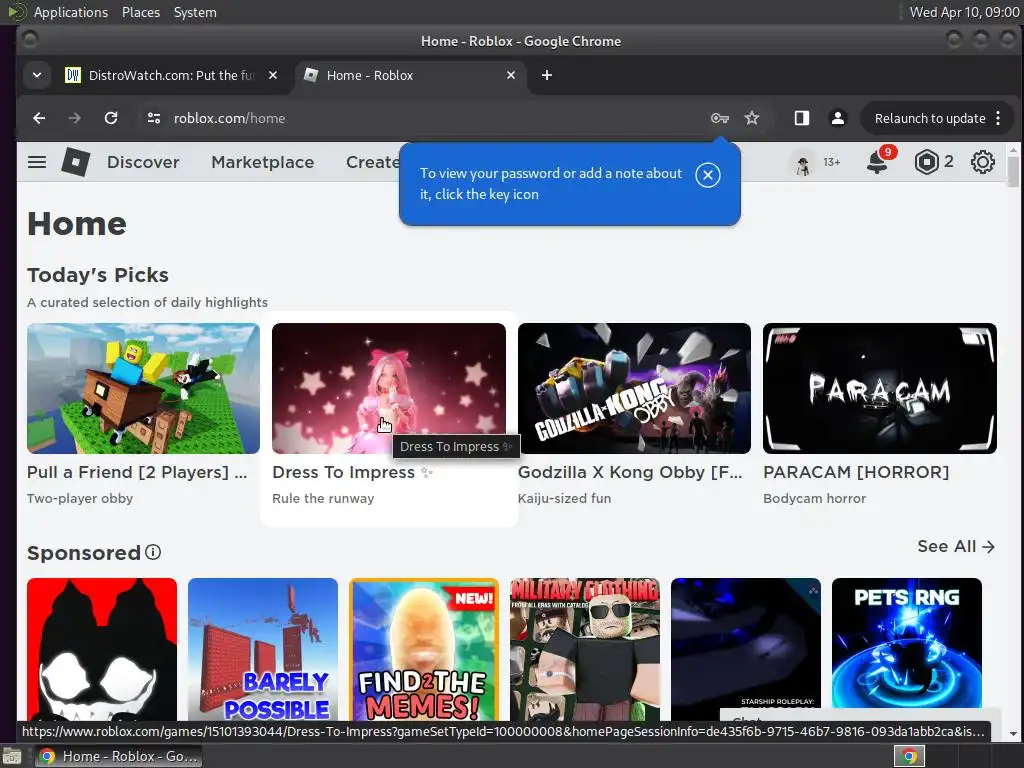The image size is (1024, 768).
Task: Open the Robux balance icon
Action: click(926, 162)
